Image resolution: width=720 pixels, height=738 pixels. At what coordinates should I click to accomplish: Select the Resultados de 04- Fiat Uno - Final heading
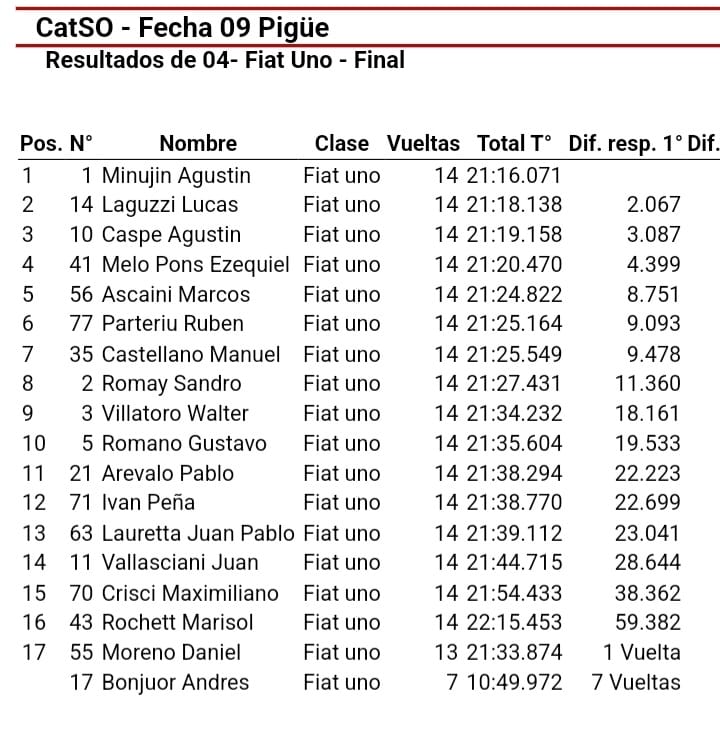[225, 60]
